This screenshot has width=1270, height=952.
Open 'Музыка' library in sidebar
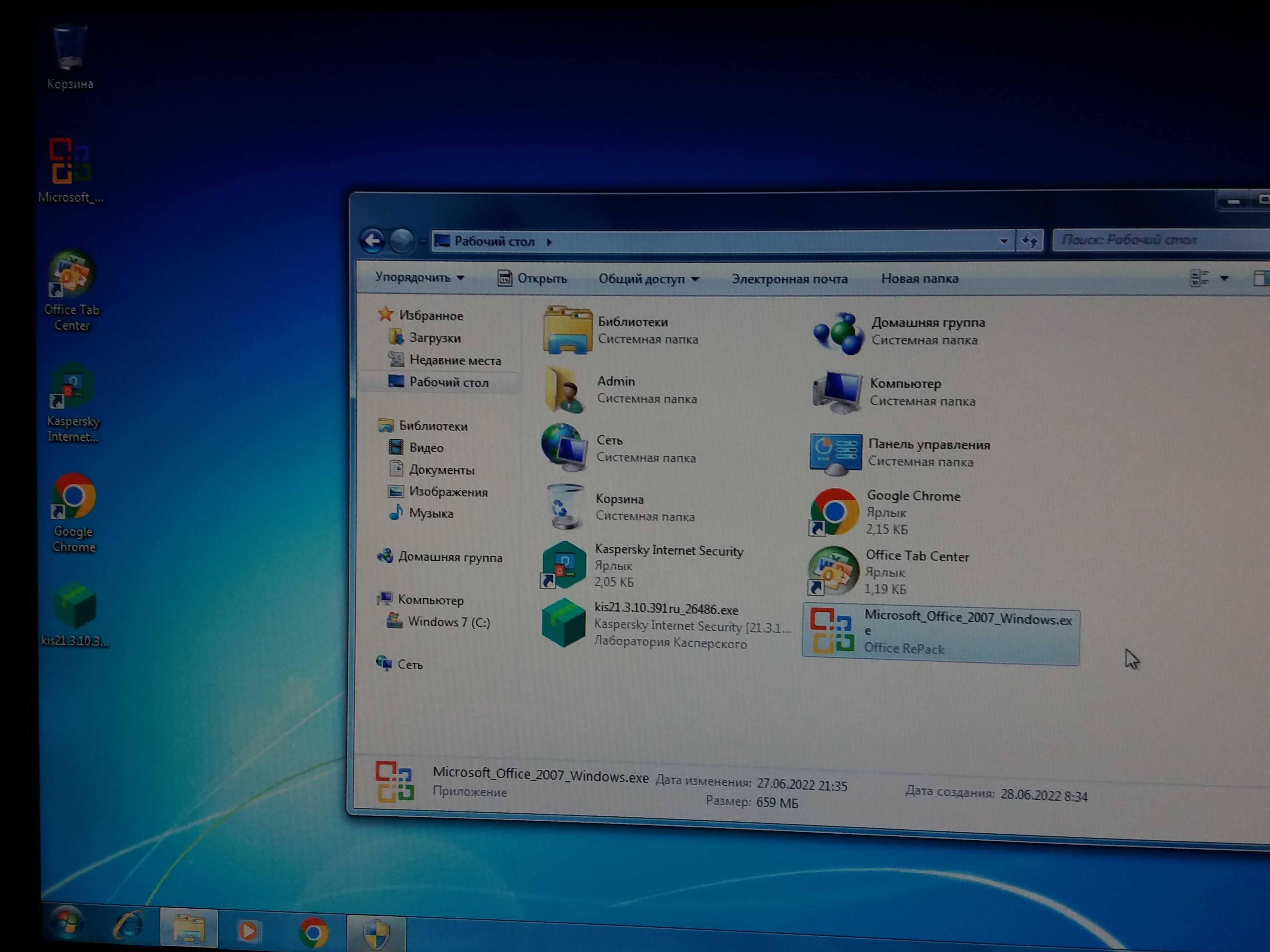(421, 513)
